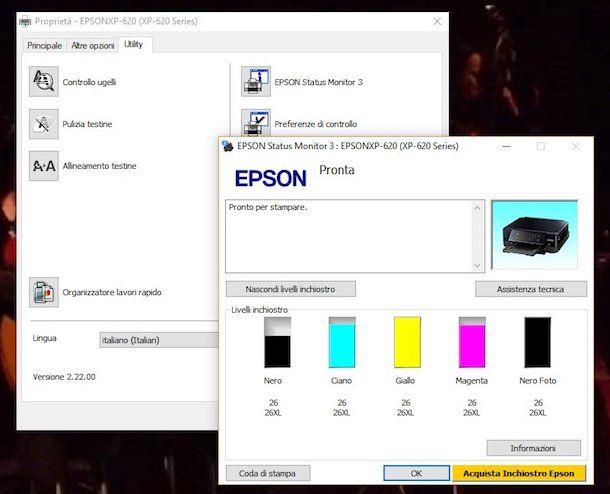Screen dimensions: 610x494
Task: Click the Nero ink level bar
Action: 277,342
